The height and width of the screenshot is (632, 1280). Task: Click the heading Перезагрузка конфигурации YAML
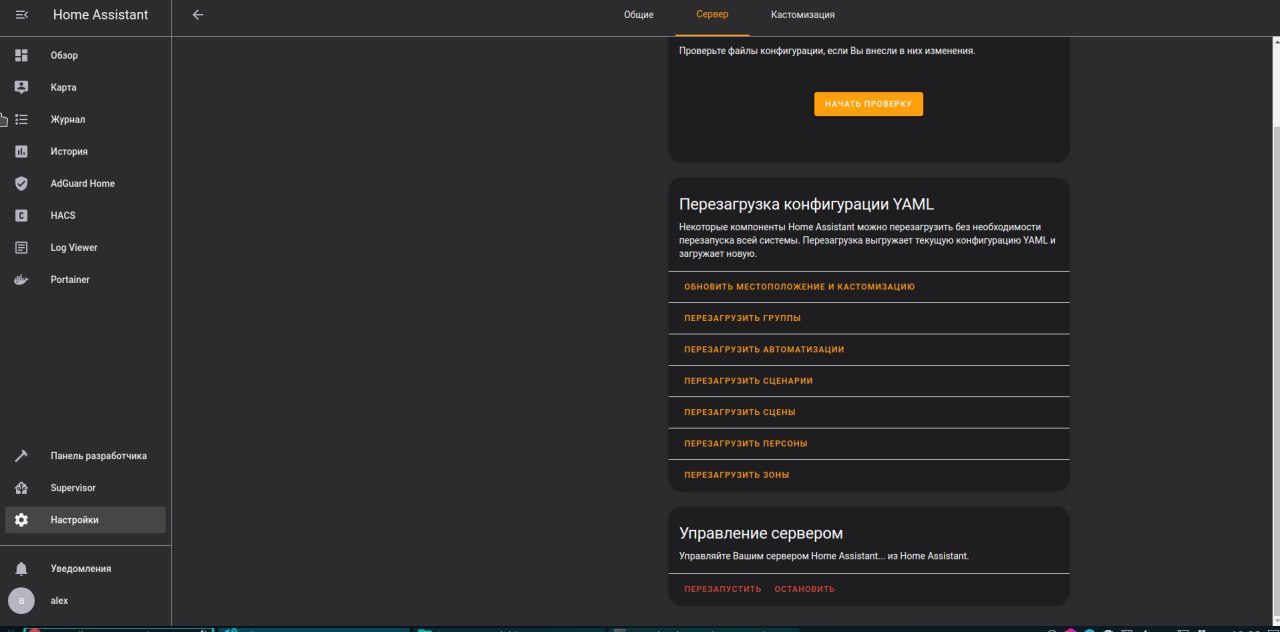pyautogui.click(x=806, y=204)
